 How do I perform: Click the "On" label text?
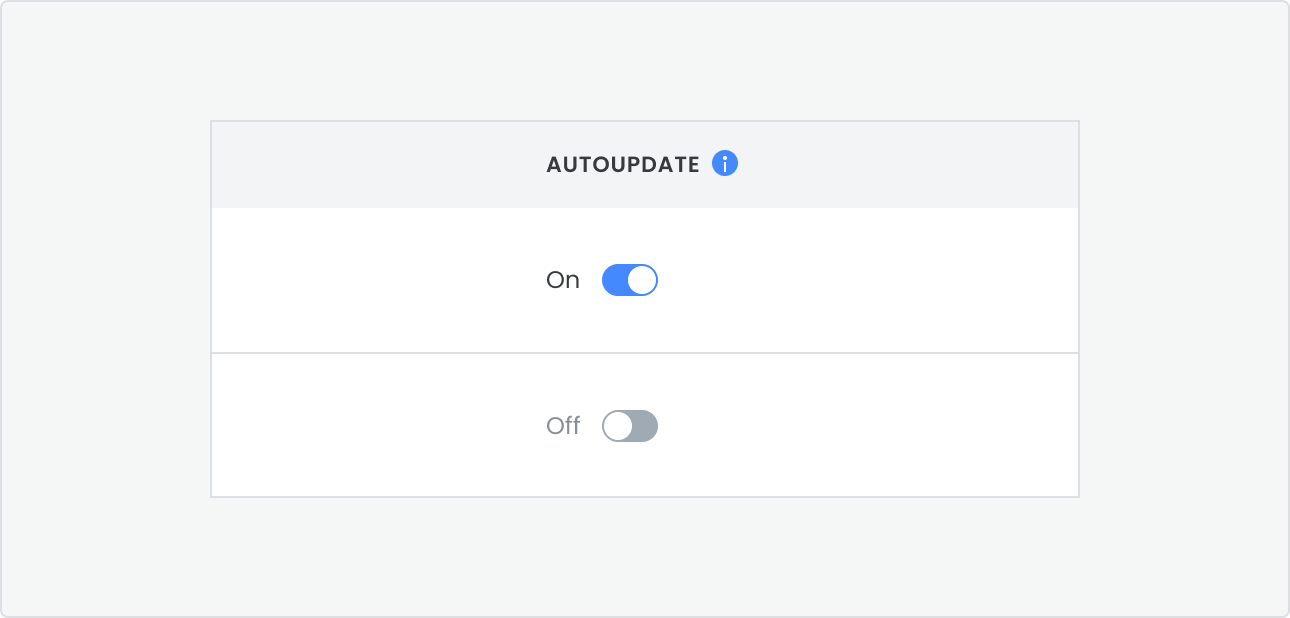coord(563,281)
